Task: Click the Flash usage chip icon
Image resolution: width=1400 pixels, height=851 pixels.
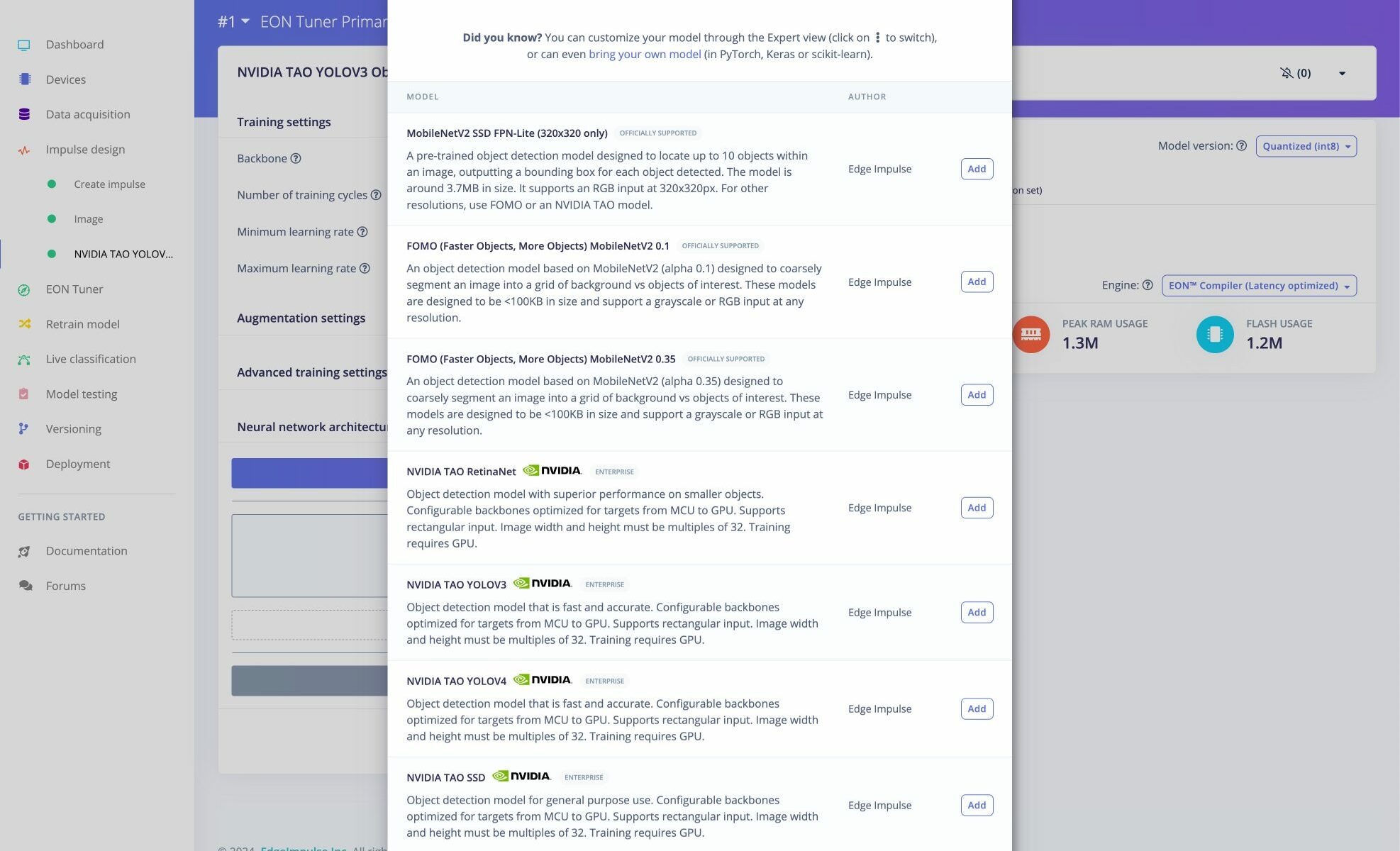Action: pyautogui.click(x=1215, y=335)
